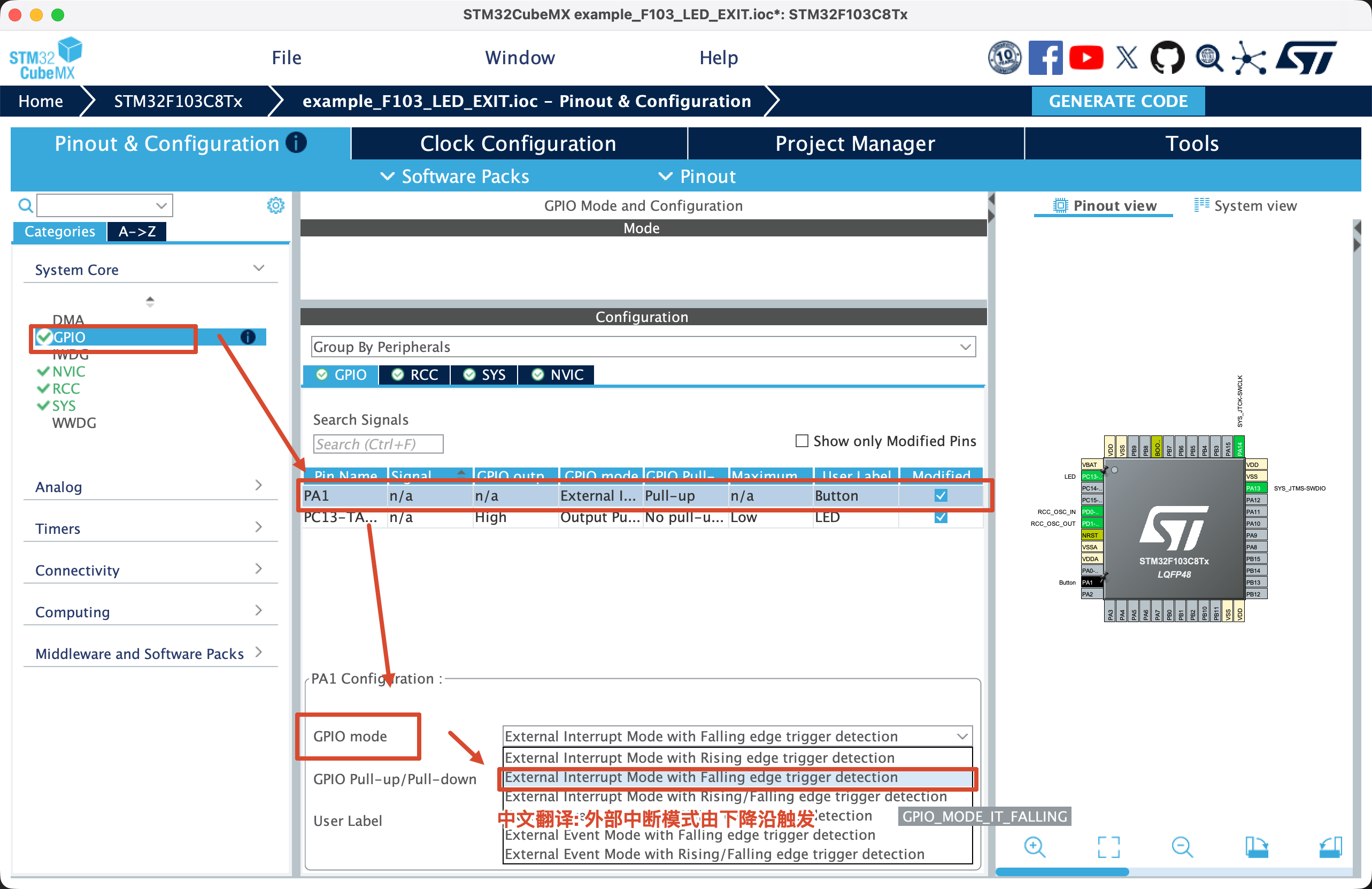Fit the chip to the pinout view
This screenshot has width=1372, height=889.
[x=1108, y=847]
